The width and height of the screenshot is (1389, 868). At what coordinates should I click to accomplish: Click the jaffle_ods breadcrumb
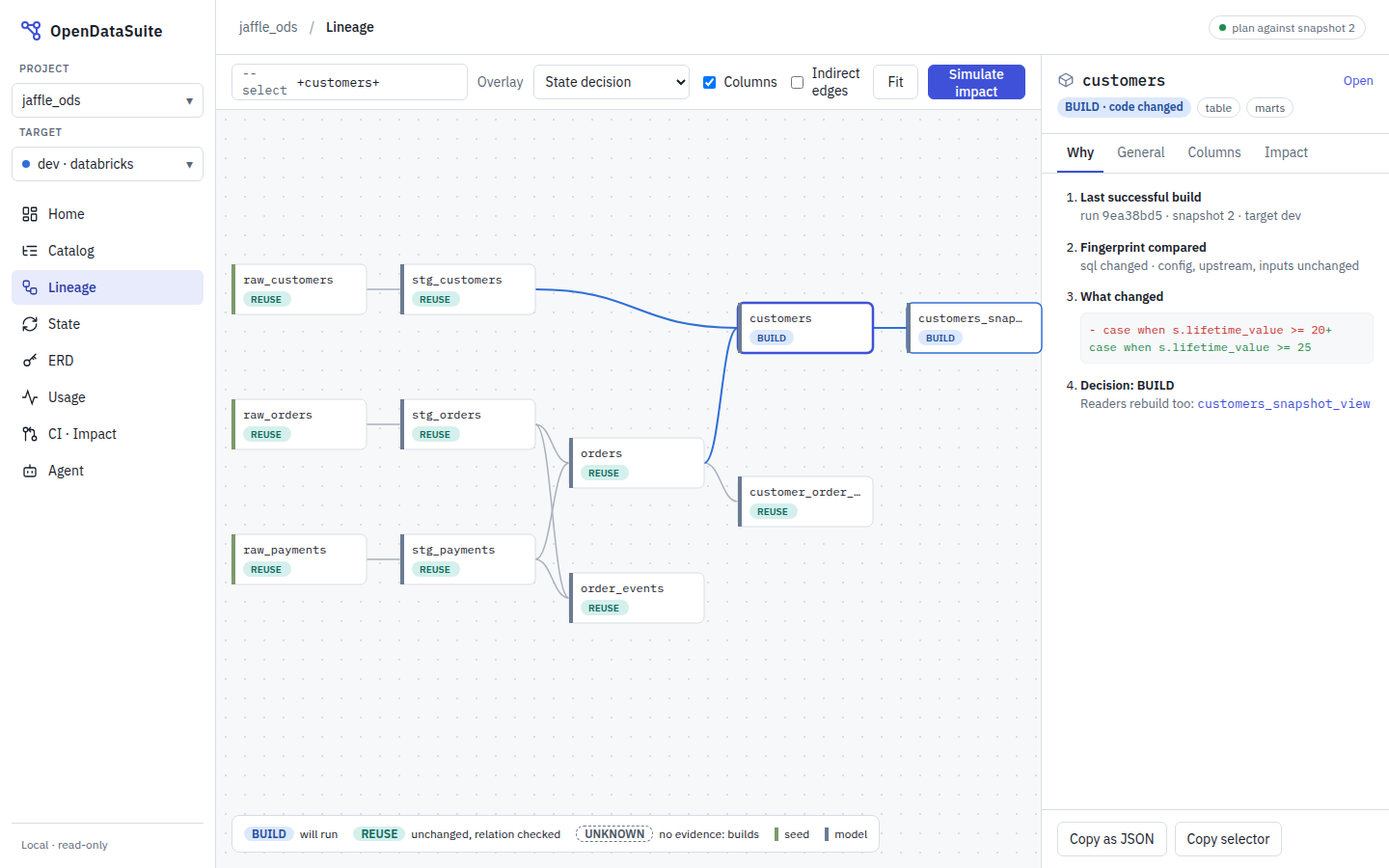(268, 27)
